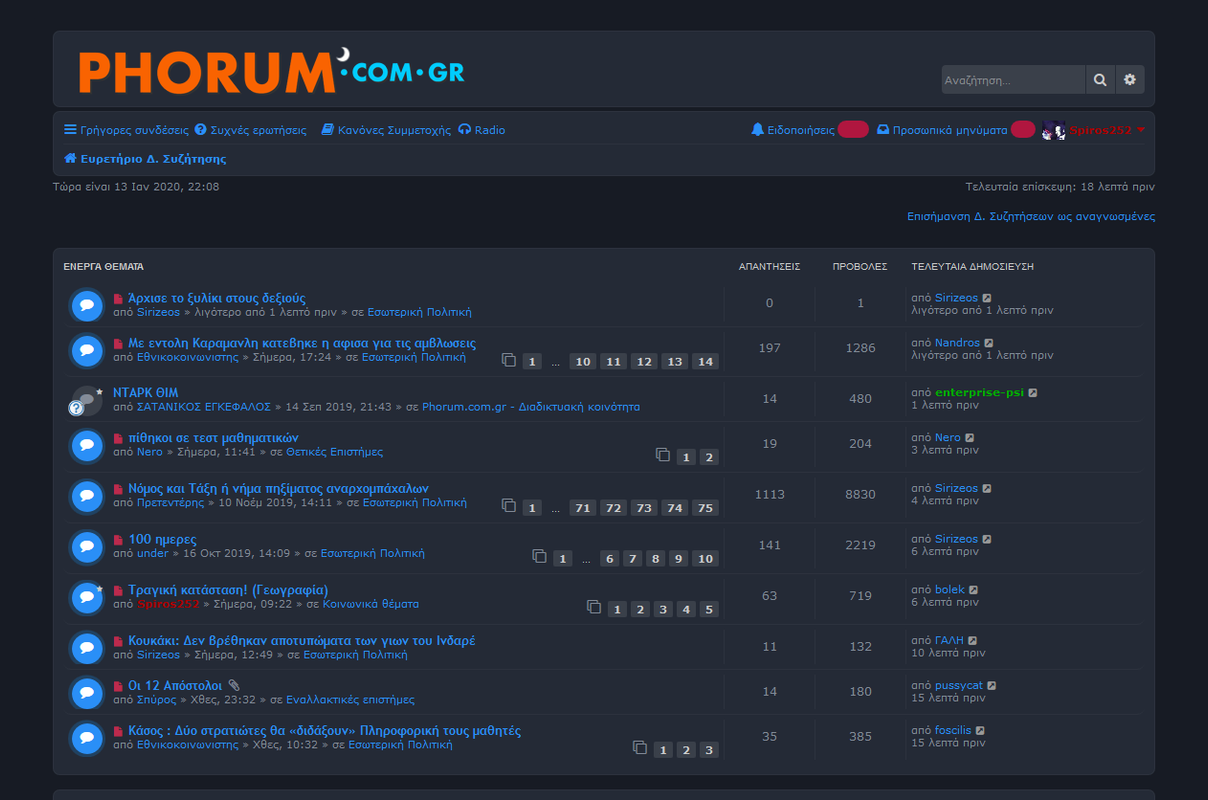Click the notifications bell icon
Viewport: 1208px width, 800px height.
point(757,130)
